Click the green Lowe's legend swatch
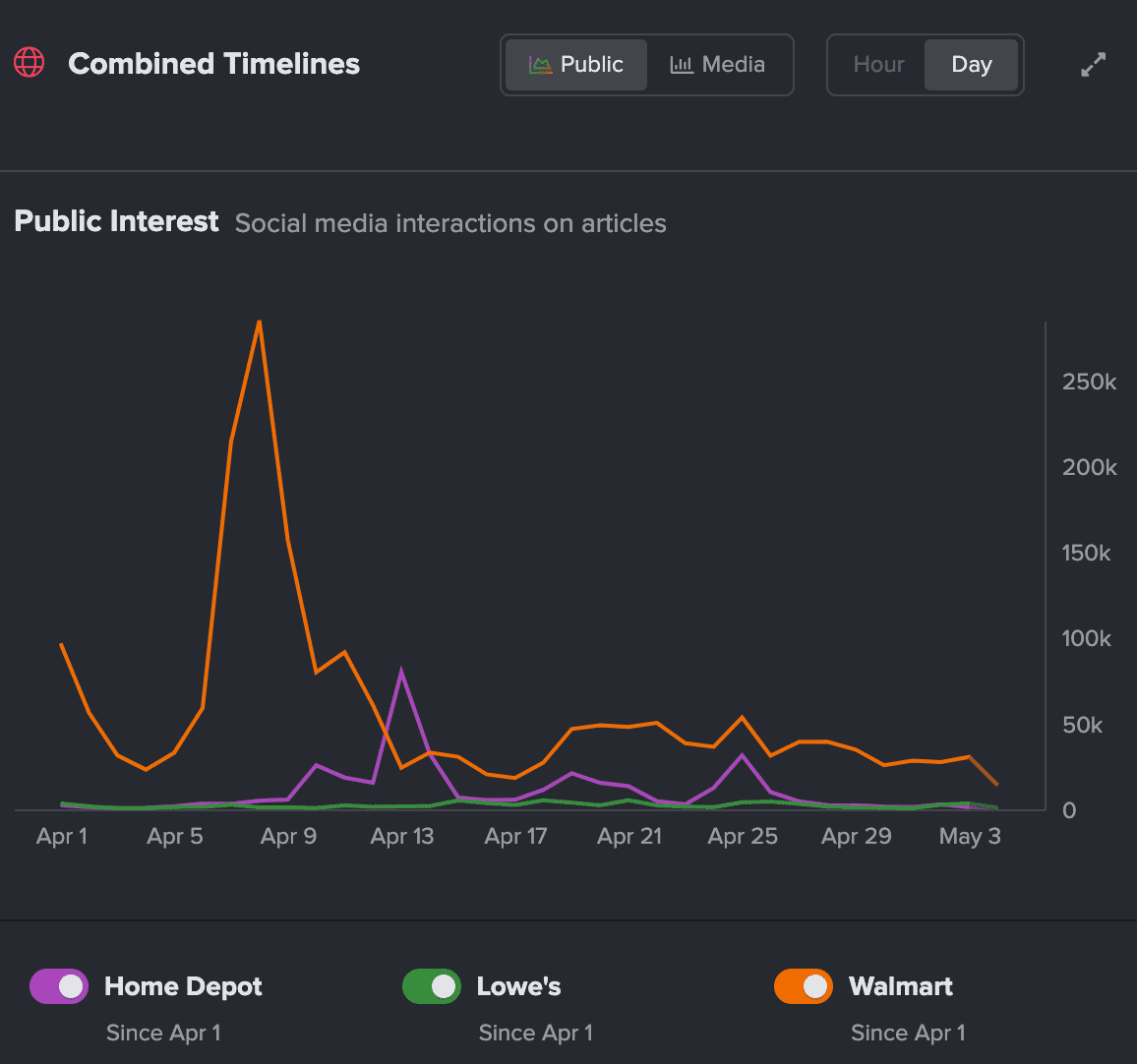The image size is (1137, 1064). pyautogui.click(x=431, y=986)
